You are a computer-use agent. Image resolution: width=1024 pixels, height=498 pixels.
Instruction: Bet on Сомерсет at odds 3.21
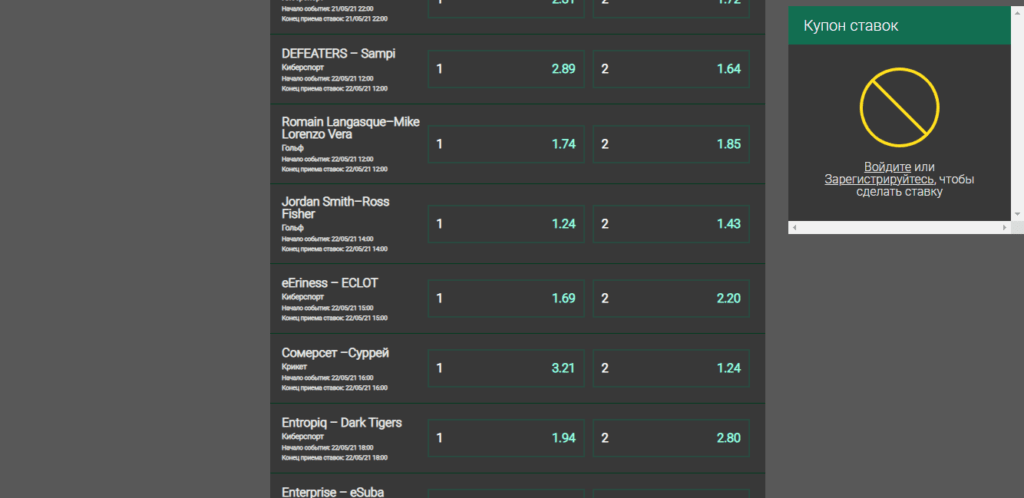click(506, 368)
